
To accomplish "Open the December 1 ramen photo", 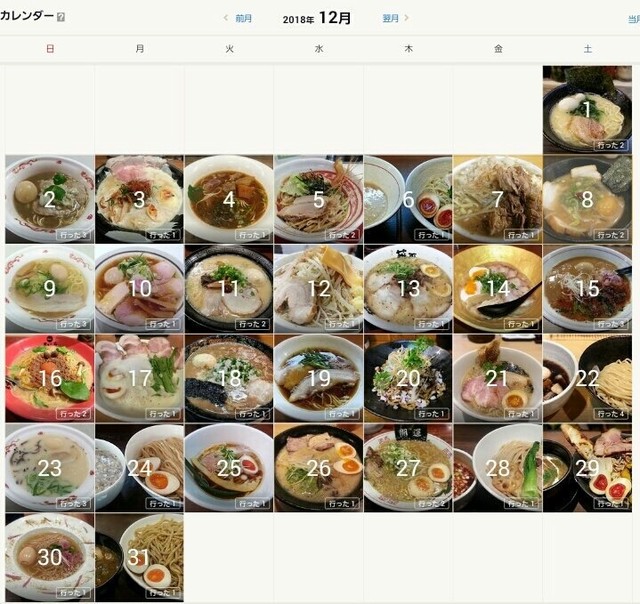I will (587, 110).
